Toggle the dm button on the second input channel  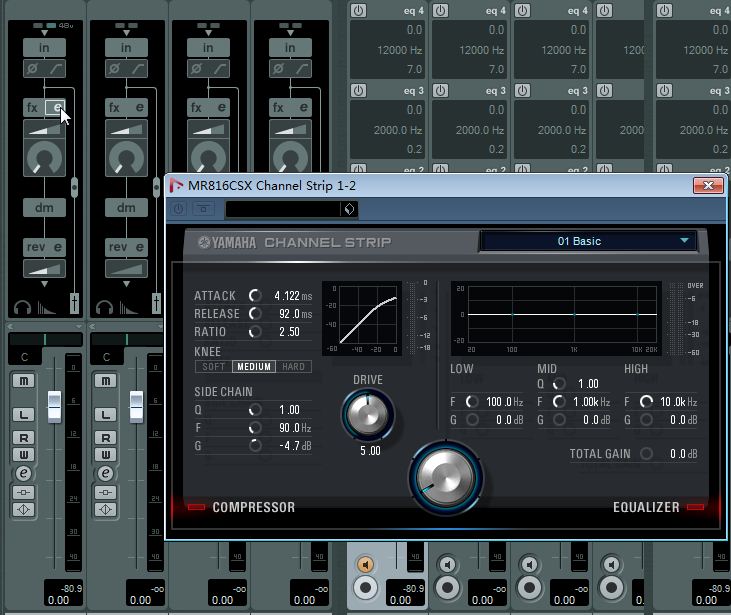[126, 207]
